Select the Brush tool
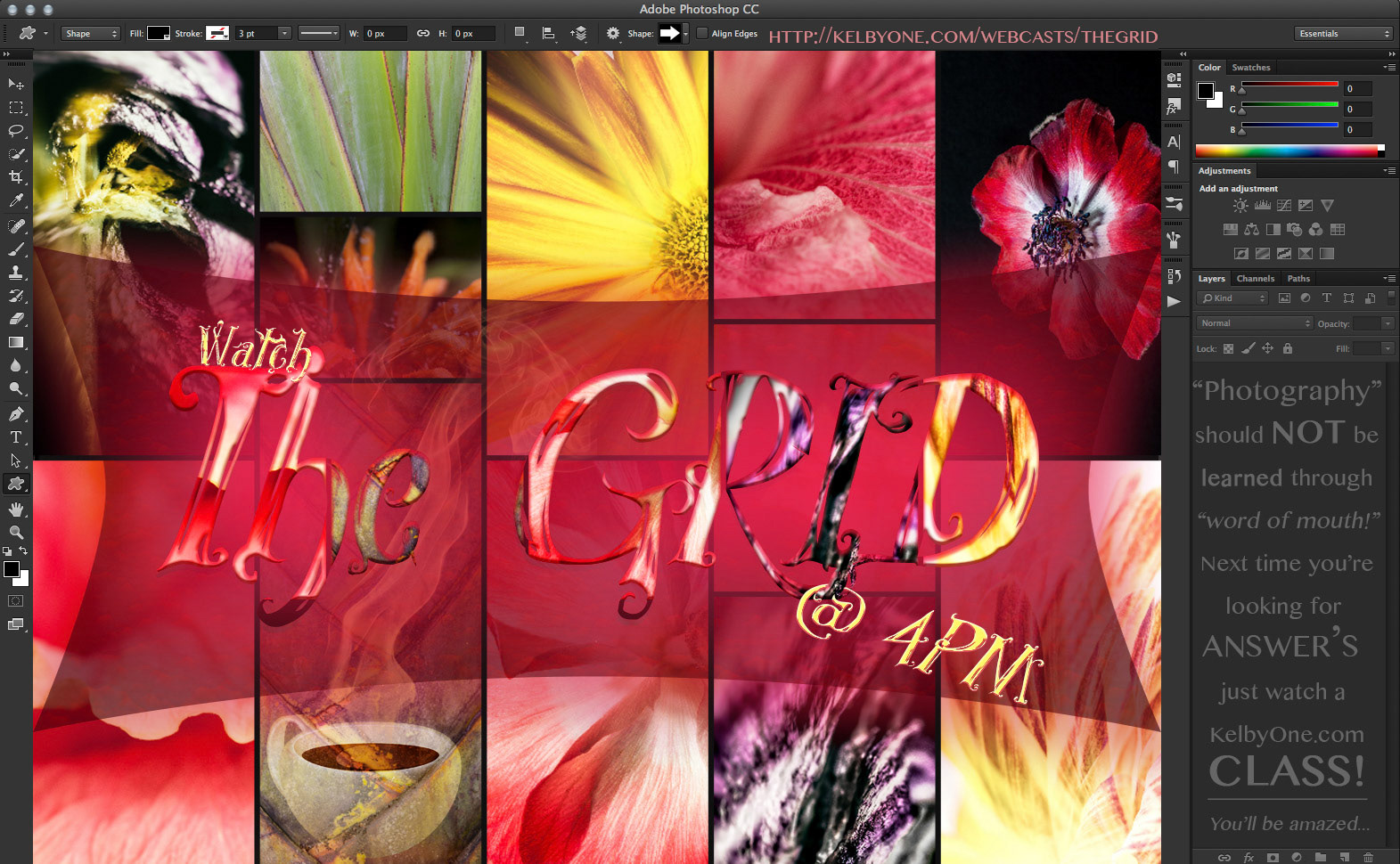 coord(16,249)
